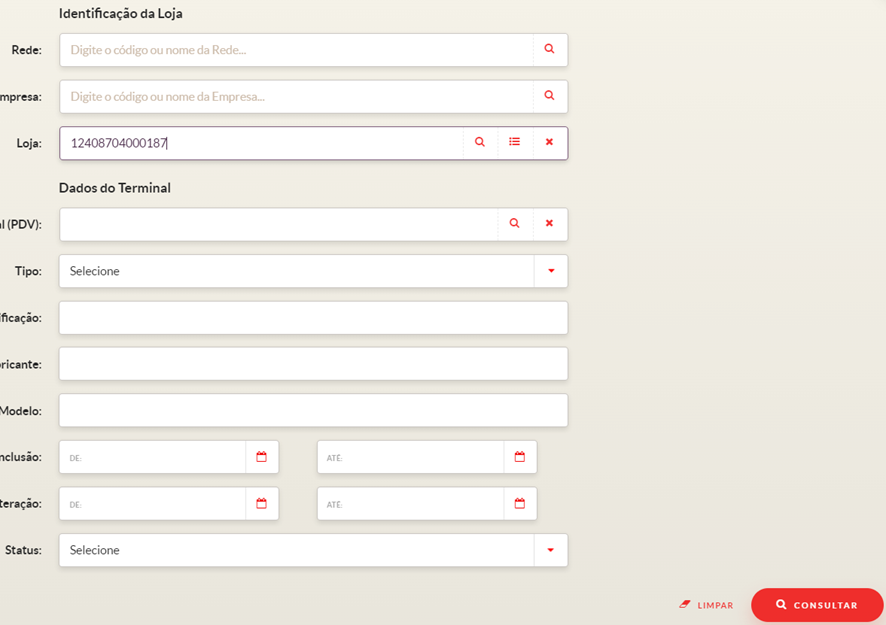Click the Inclusão DE date field
Viewport: 886px width, 625px height.
point(153,457)
